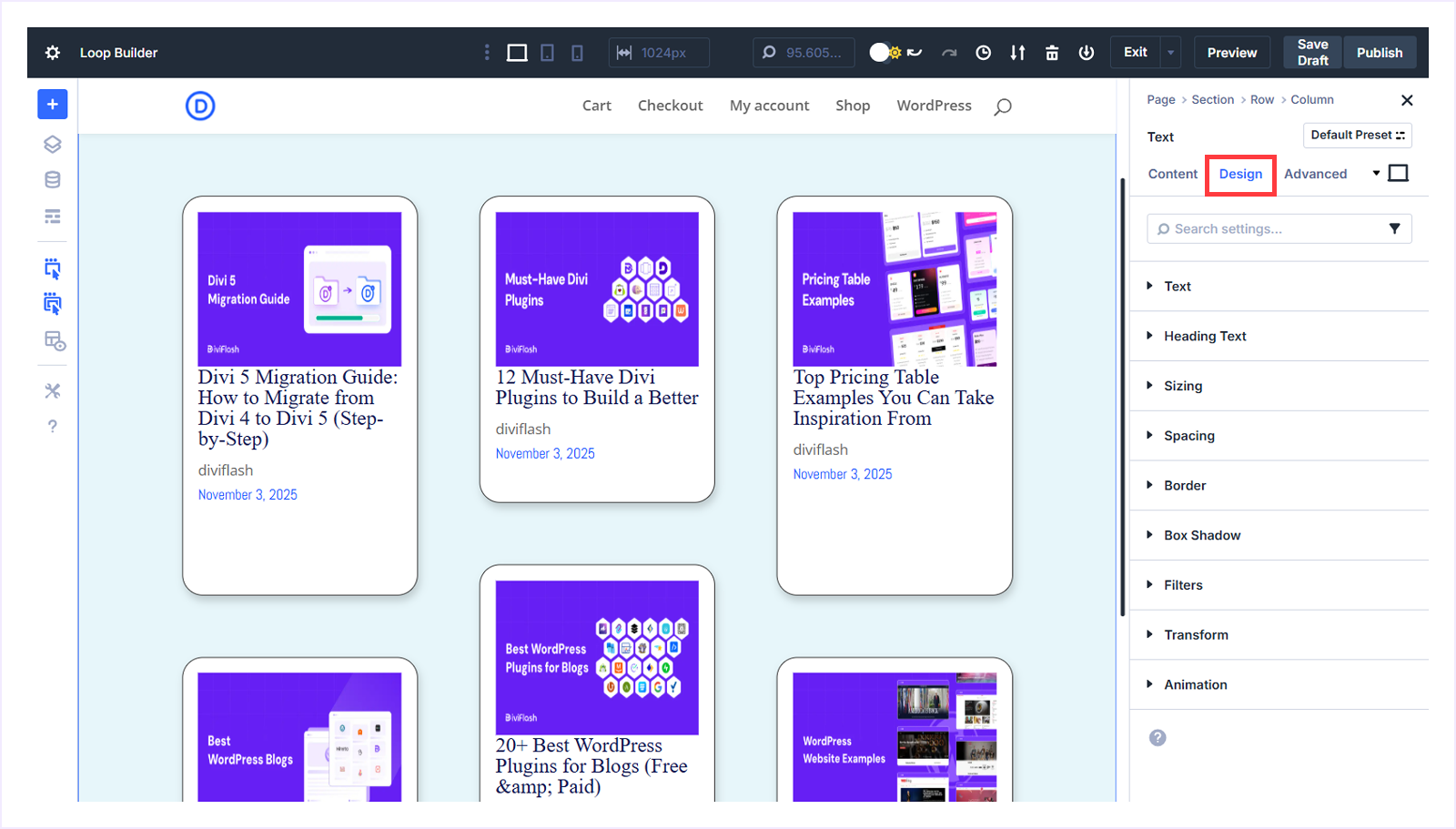
Task: Expand the Spacing settings section
Action: tap(1188, 436)
